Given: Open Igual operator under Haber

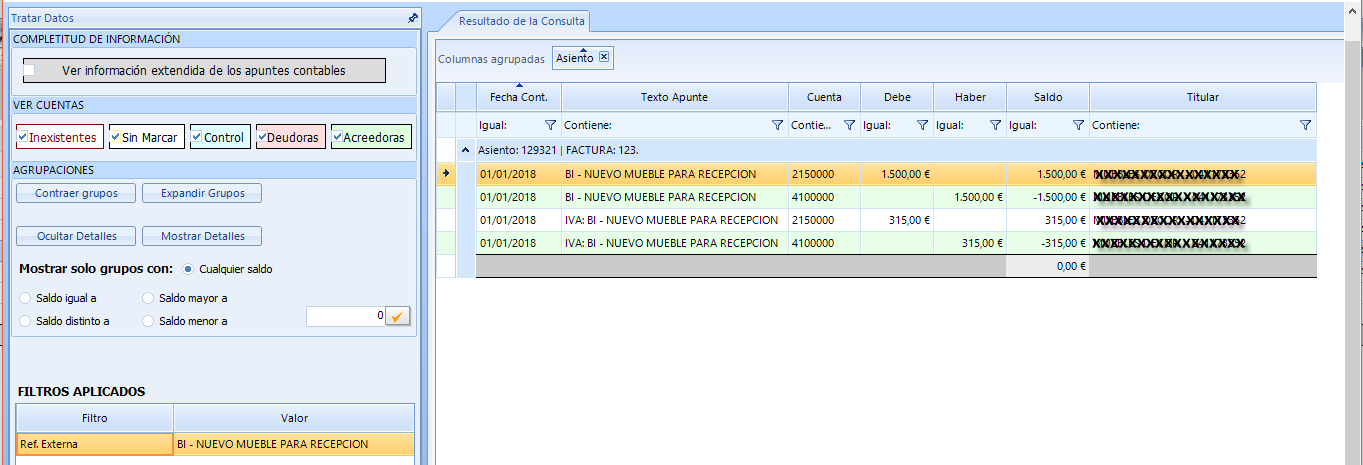Looking at the screenshot, I should [950, 126].
